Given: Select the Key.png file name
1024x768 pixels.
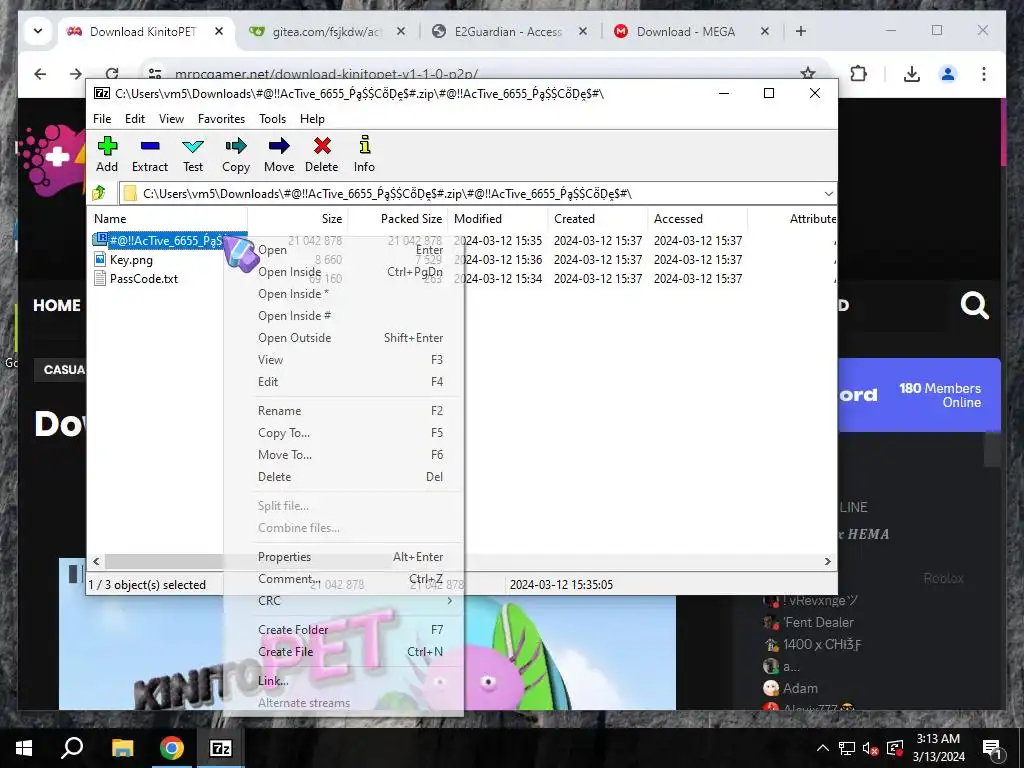Looking at the screenshot, I should click(131, 259).
